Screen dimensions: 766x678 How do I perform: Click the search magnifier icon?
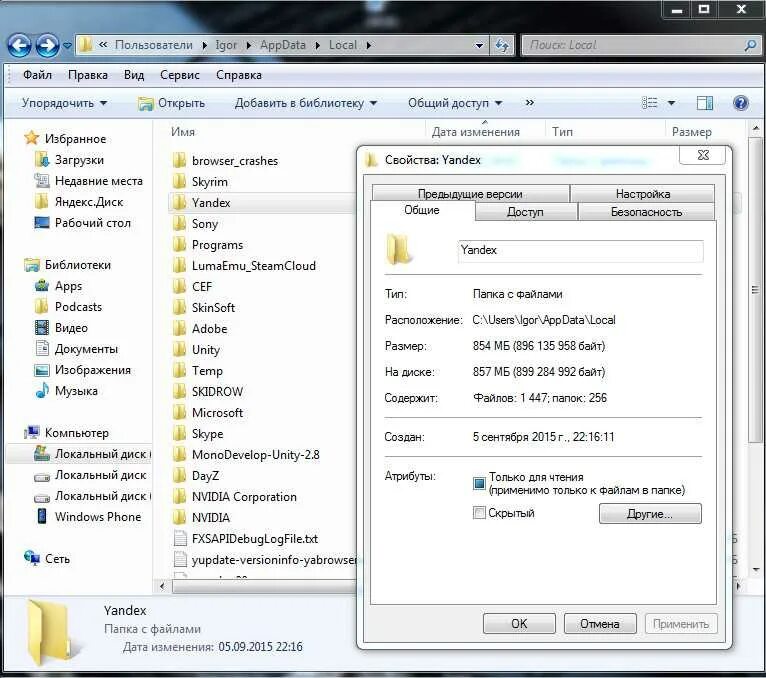pyautogui.click(x=750, y=45)
